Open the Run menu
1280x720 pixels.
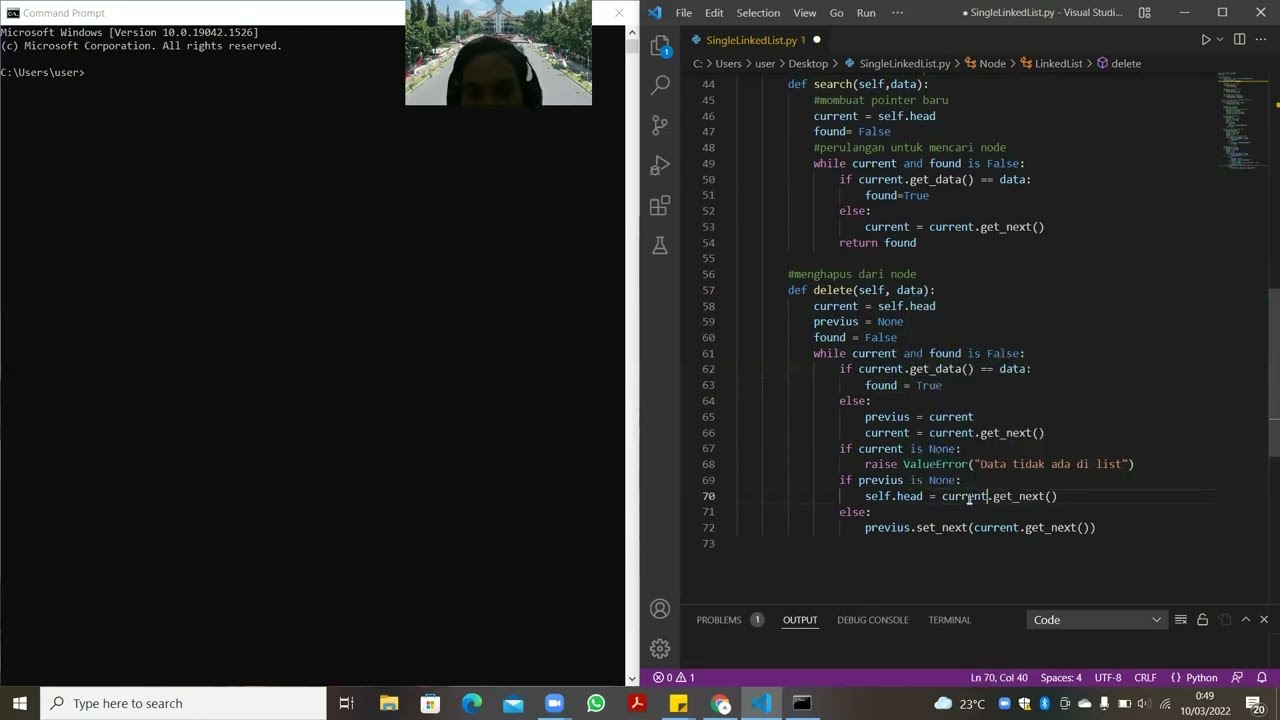click(866, 13)
